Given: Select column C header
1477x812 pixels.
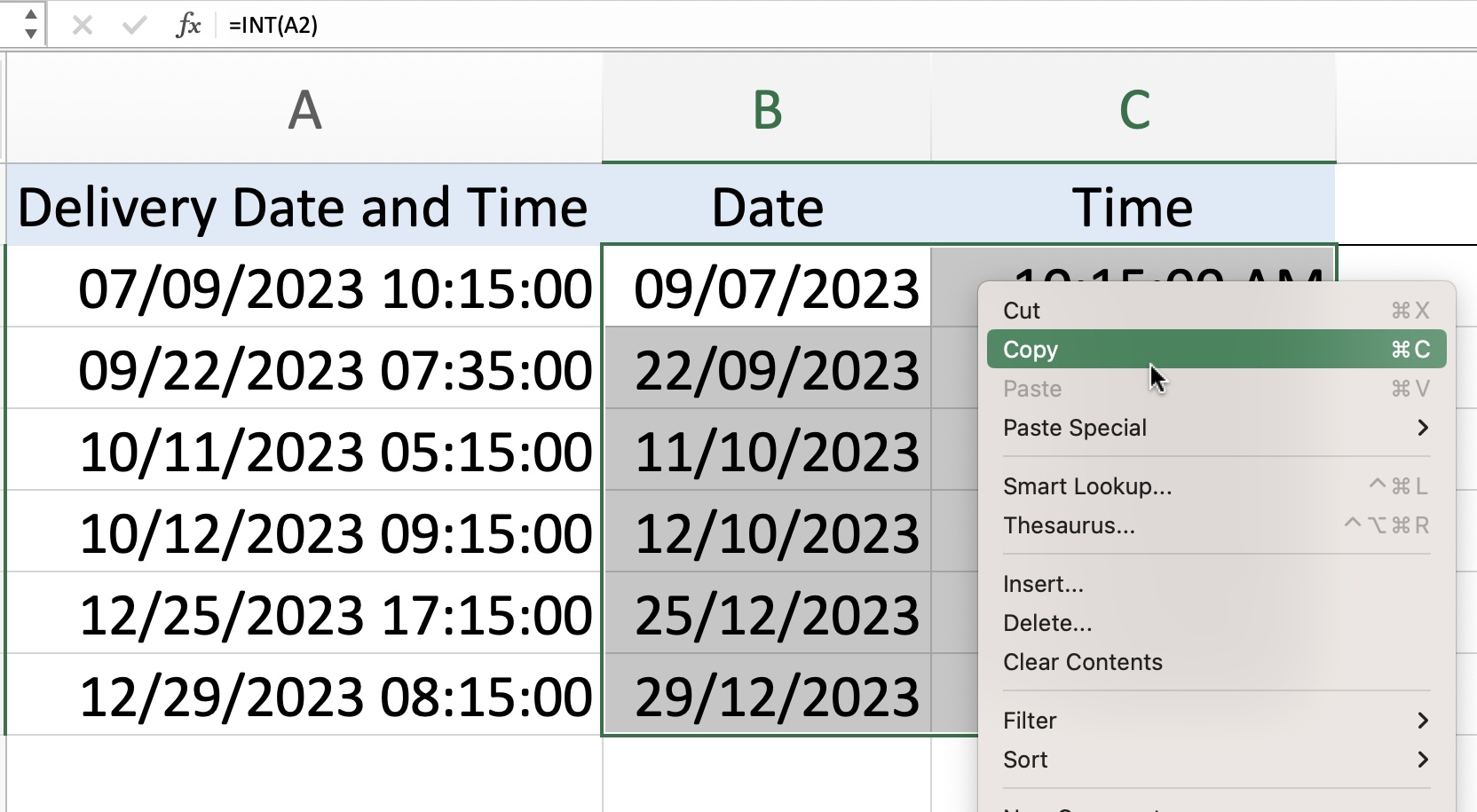Looking at the screenshot, I should pos(1133,109).
